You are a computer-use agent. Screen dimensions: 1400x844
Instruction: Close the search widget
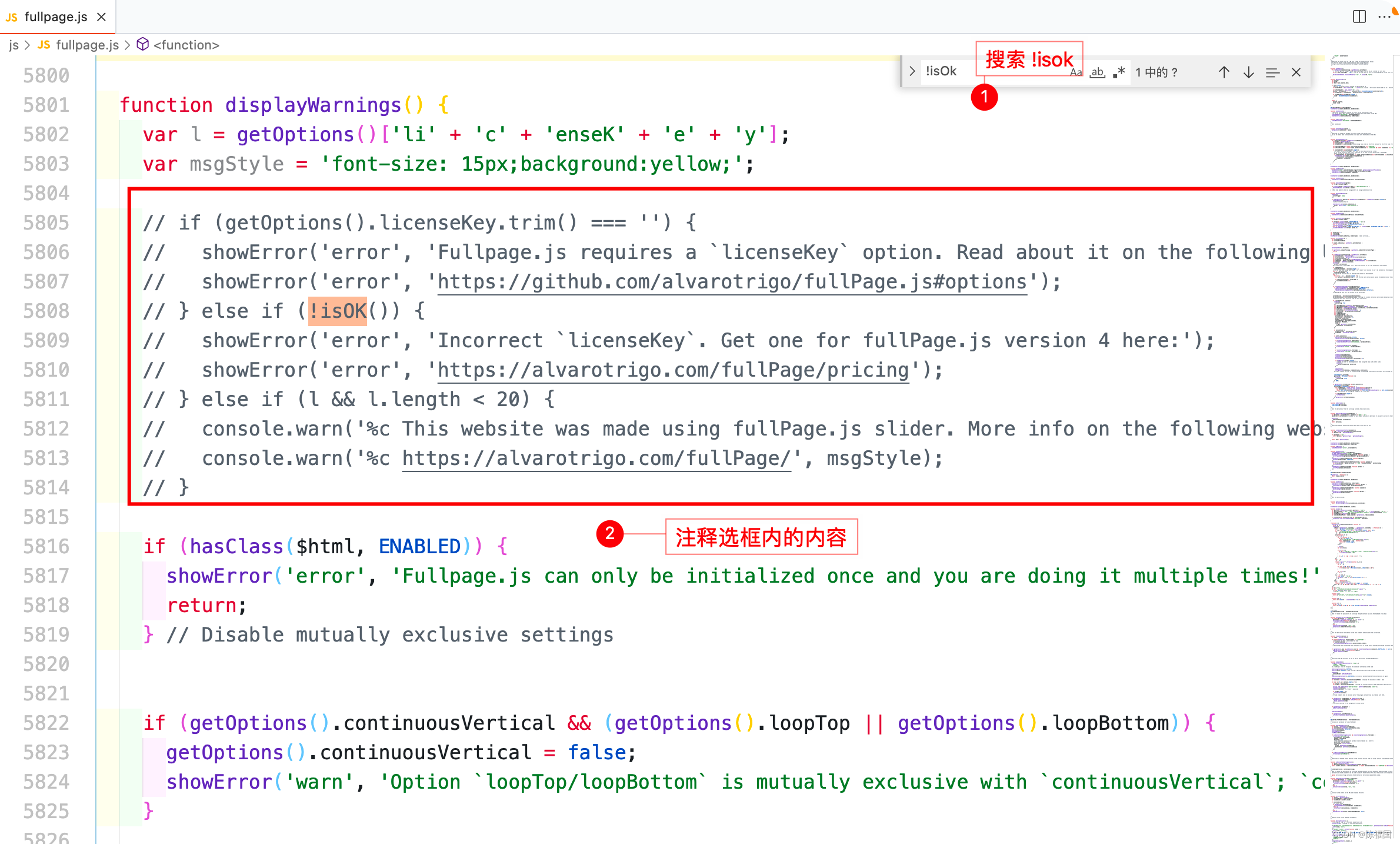pyautogui.click(x=1296, y=72)
